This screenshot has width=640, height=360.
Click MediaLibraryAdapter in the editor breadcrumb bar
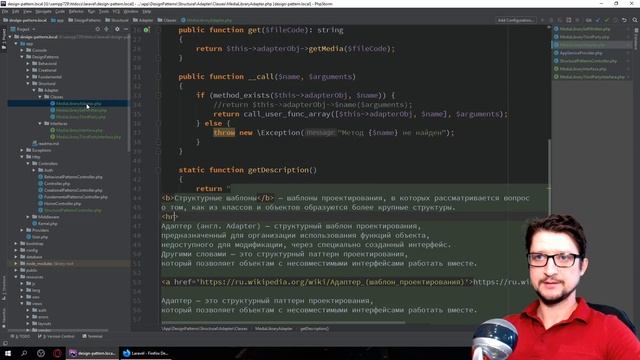click(273, 329)
